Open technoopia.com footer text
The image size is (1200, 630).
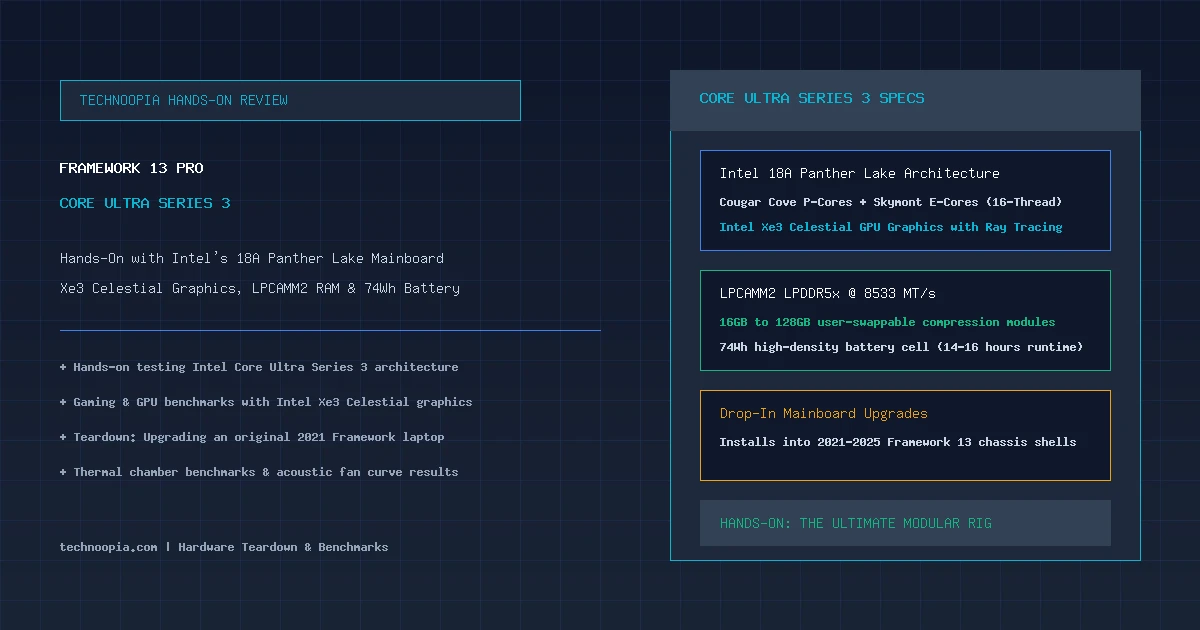[x=224, y=547]
